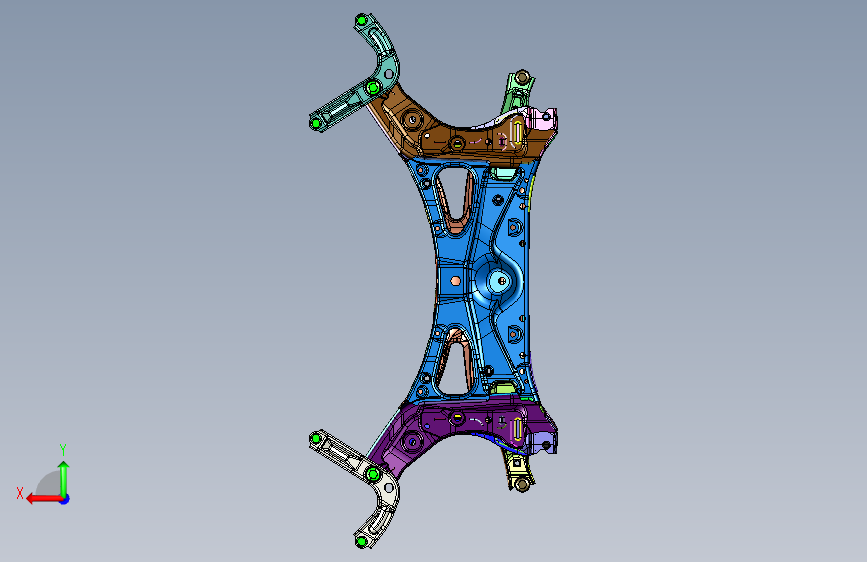The height and width of the screenshot is (562, 867).
Task: Select the cyan circular boss at the subframe center
Action: pos(497,281)
